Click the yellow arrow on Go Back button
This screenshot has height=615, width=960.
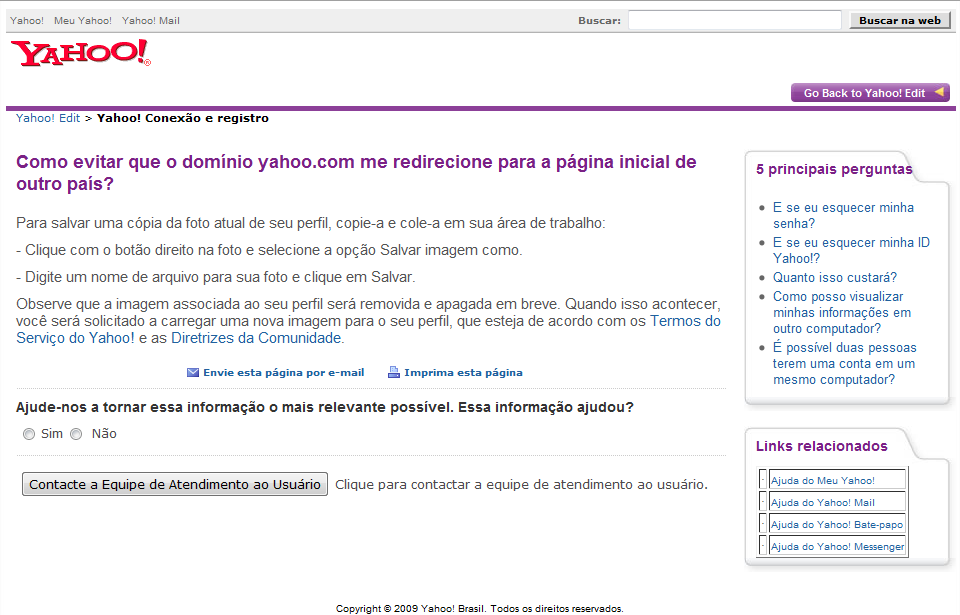(x=939, y=92)
